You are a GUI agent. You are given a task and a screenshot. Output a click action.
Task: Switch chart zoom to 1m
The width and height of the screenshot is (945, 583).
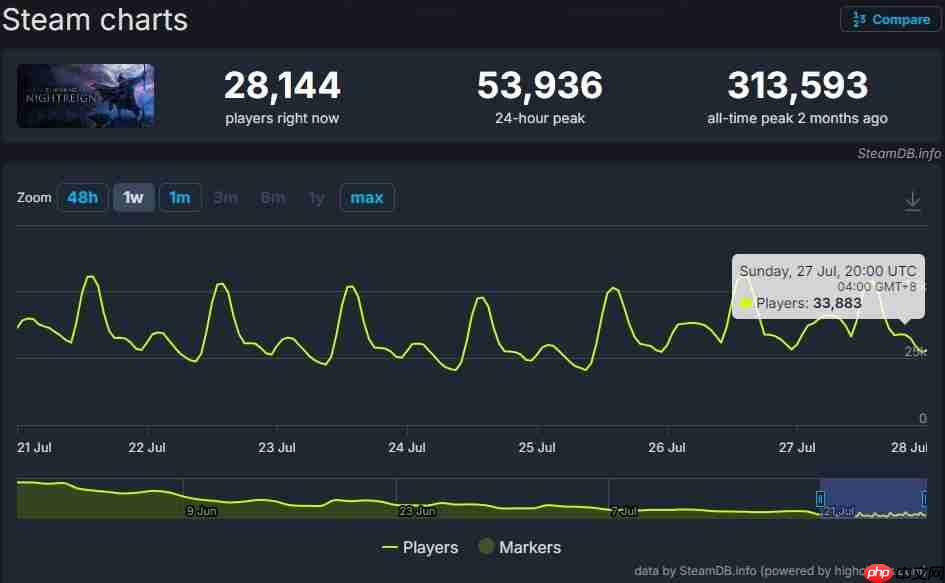tap(180, 197)
